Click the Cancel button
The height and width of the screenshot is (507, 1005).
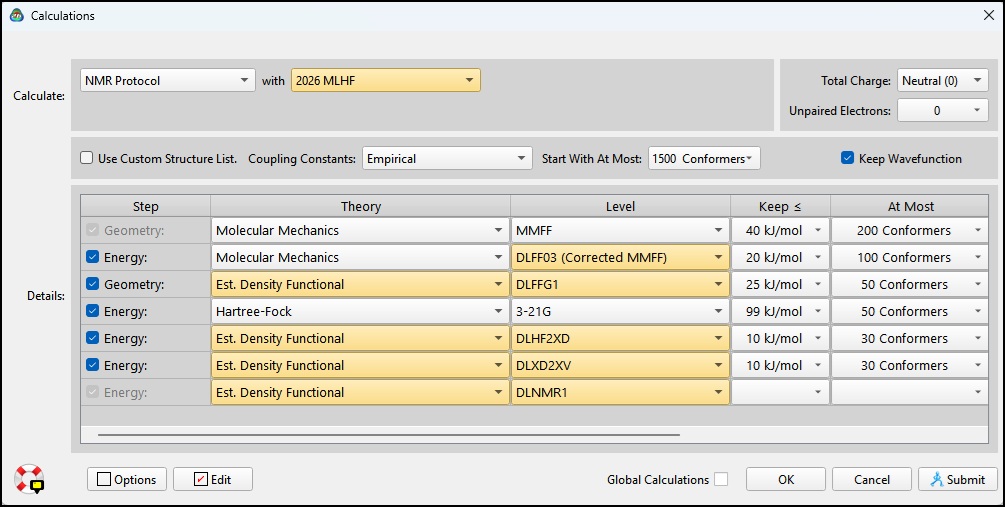(872, 479)
